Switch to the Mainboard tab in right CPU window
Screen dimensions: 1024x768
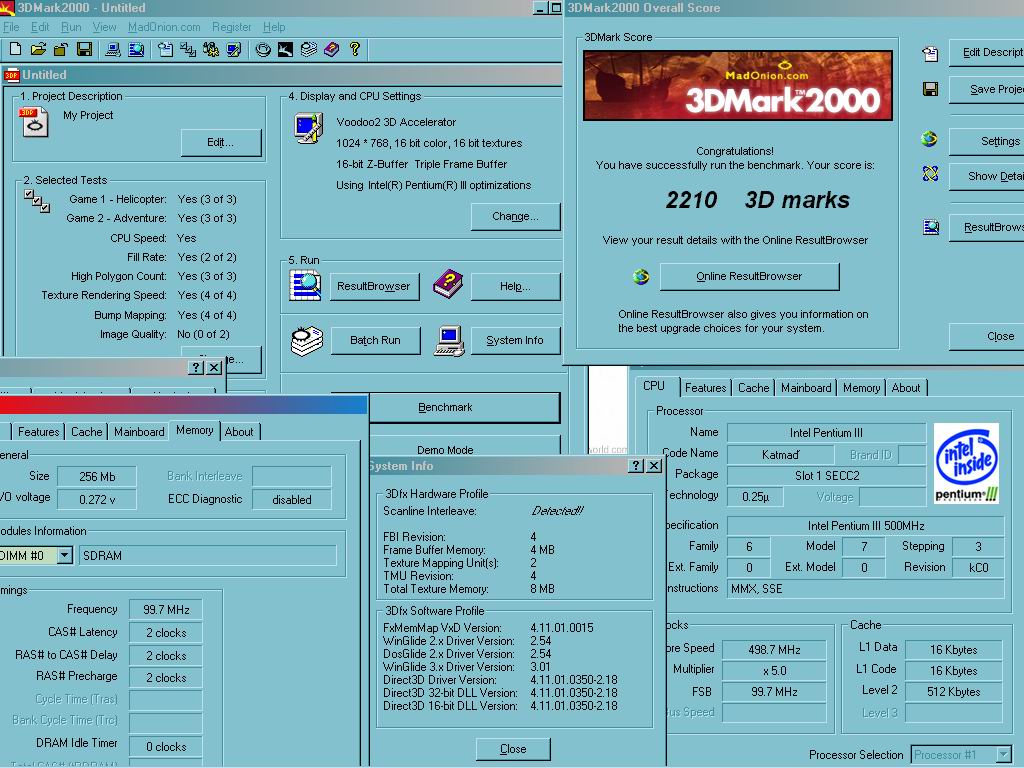pyautogui.click(x=806, y=388)
